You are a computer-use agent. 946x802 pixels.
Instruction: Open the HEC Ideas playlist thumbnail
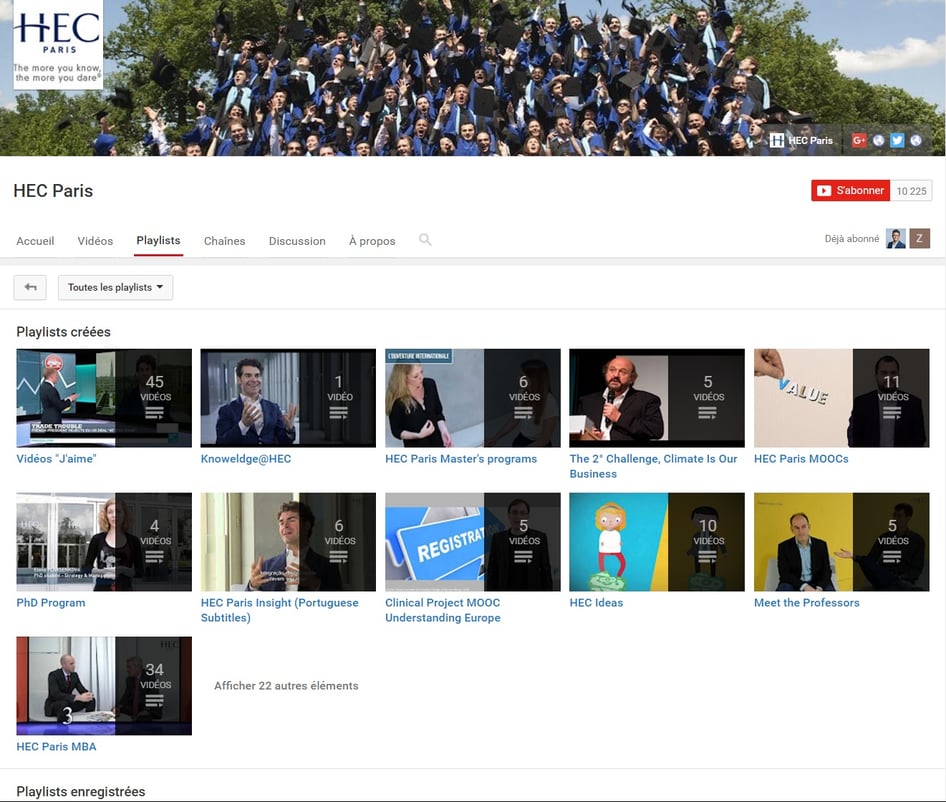point(657,542)
